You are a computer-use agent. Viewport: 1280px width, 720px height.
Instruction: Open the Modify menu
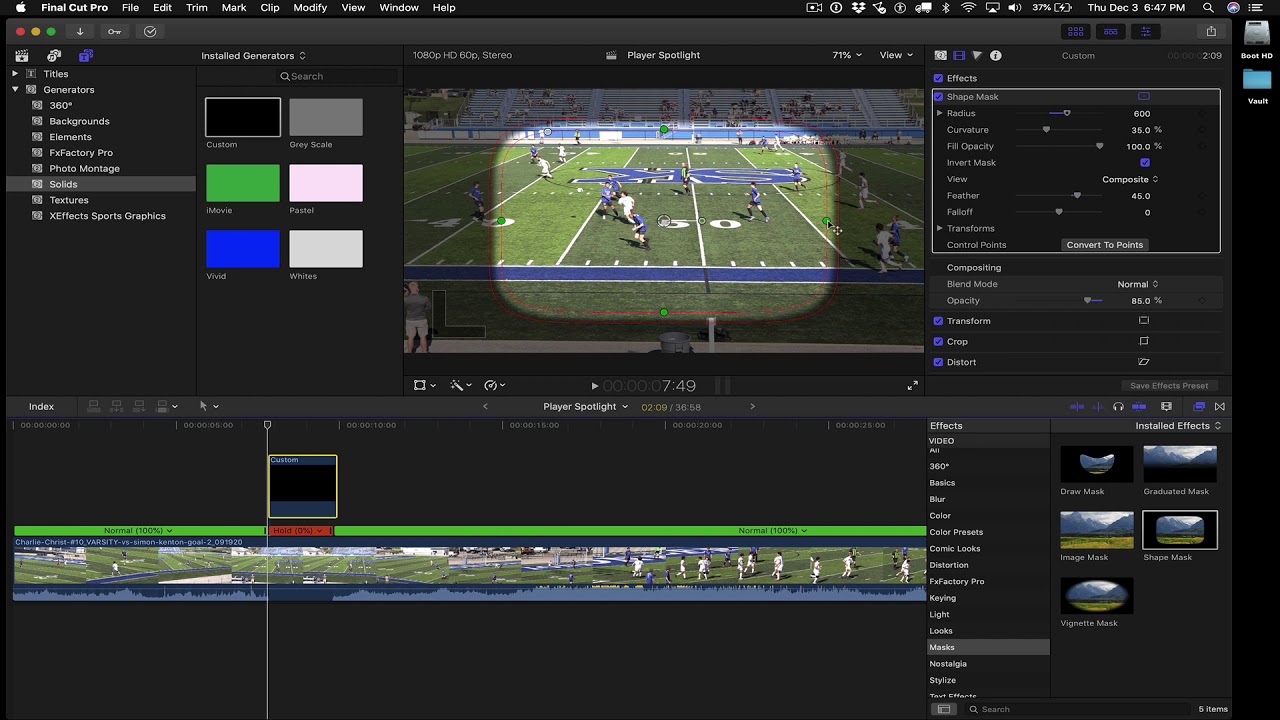click(x=310, y=8)
